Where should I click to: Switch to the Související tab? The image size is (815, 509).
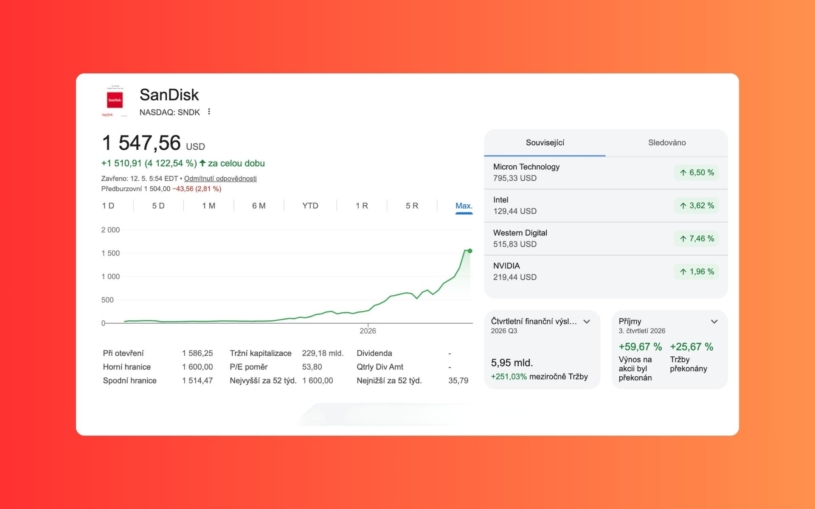pos(545,142)
